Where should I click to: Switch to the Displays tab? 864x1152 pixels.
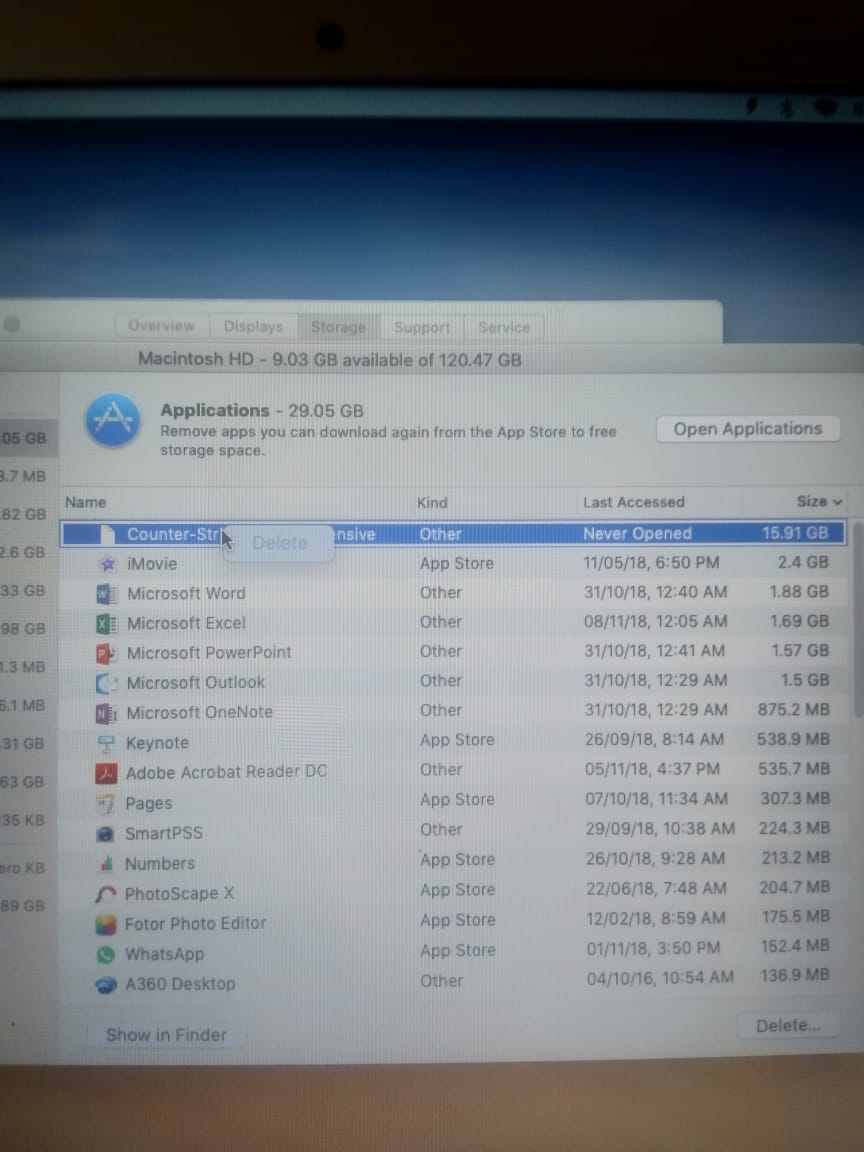(x=253, y=325)
